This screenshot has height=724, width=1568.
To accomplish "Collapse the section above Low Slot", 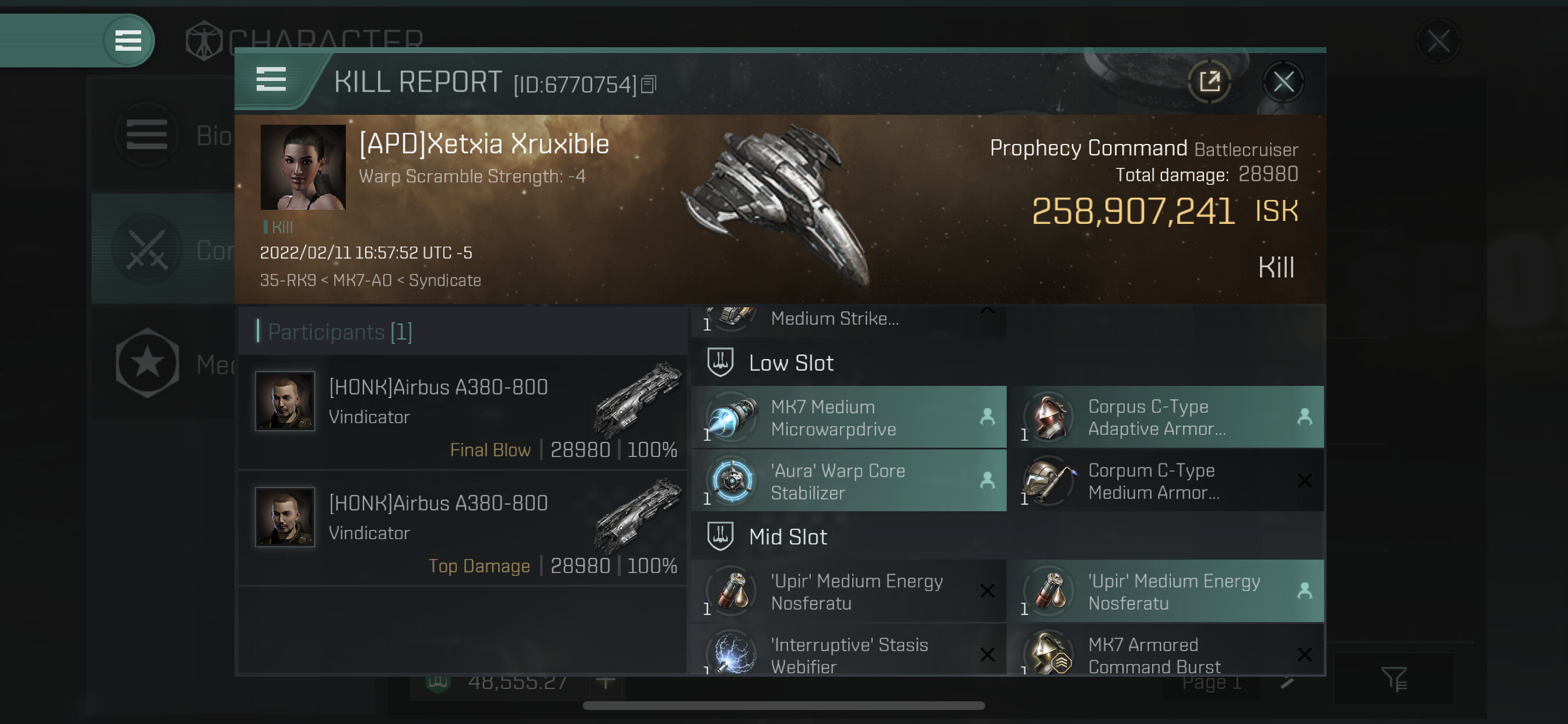I will point(988,311).
